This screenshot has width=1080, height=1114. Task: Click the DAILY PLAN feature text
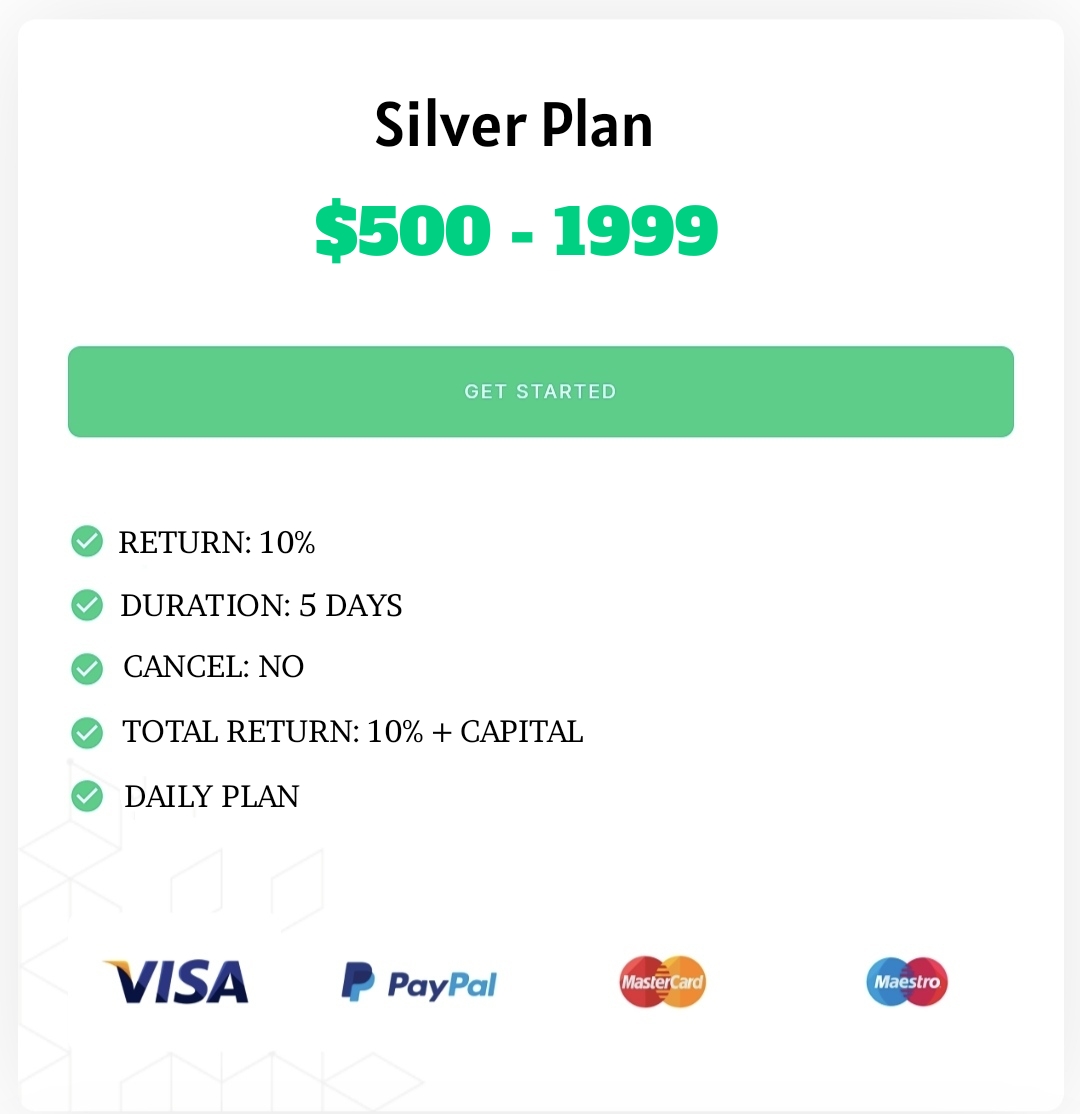click(x=211, y=796)
